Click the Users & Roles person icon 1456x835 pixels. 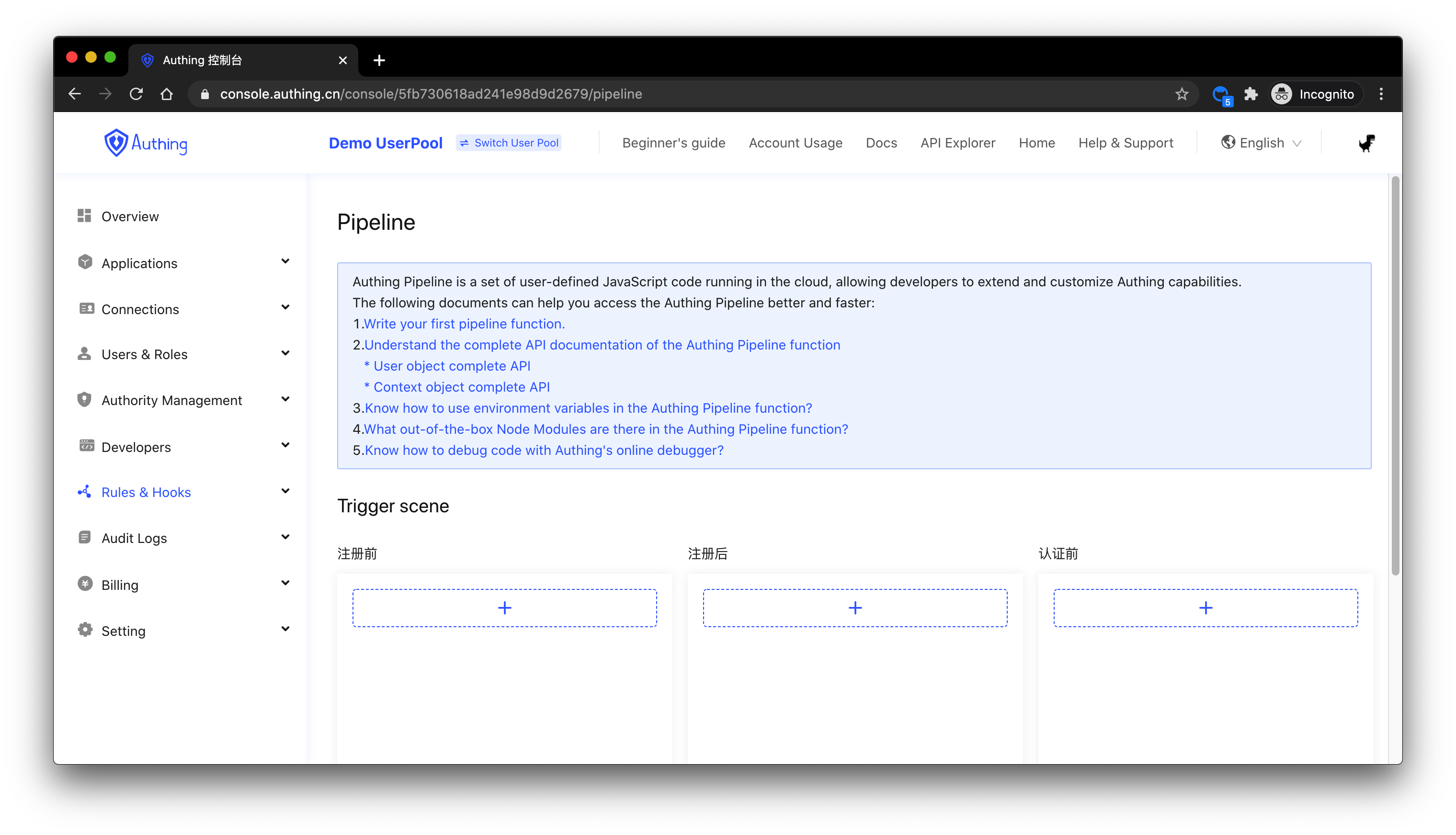tap(84, 353)
